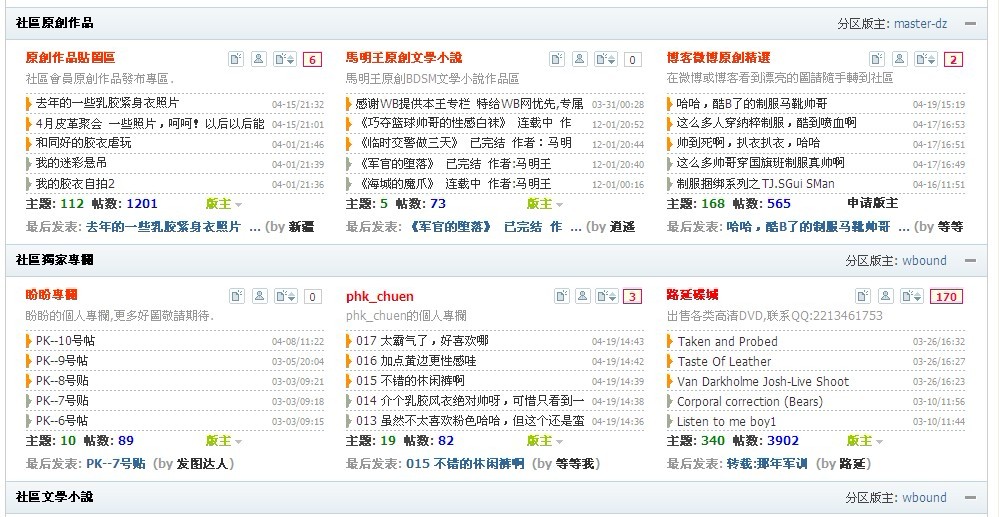
Task: Click new-thread icon for 原創作品貼圖區 forum
Action: [x=236, y=59]
